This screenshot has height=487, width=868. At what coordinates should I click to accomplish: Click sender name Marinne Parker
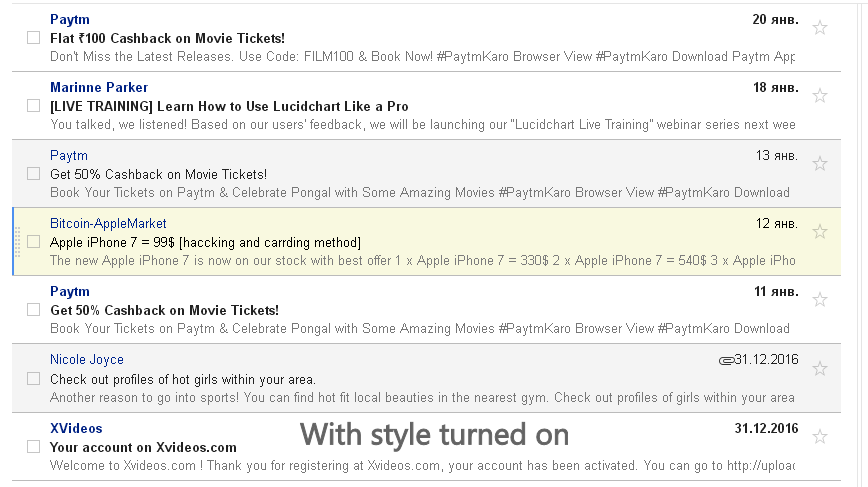click(x=99, y=87)
